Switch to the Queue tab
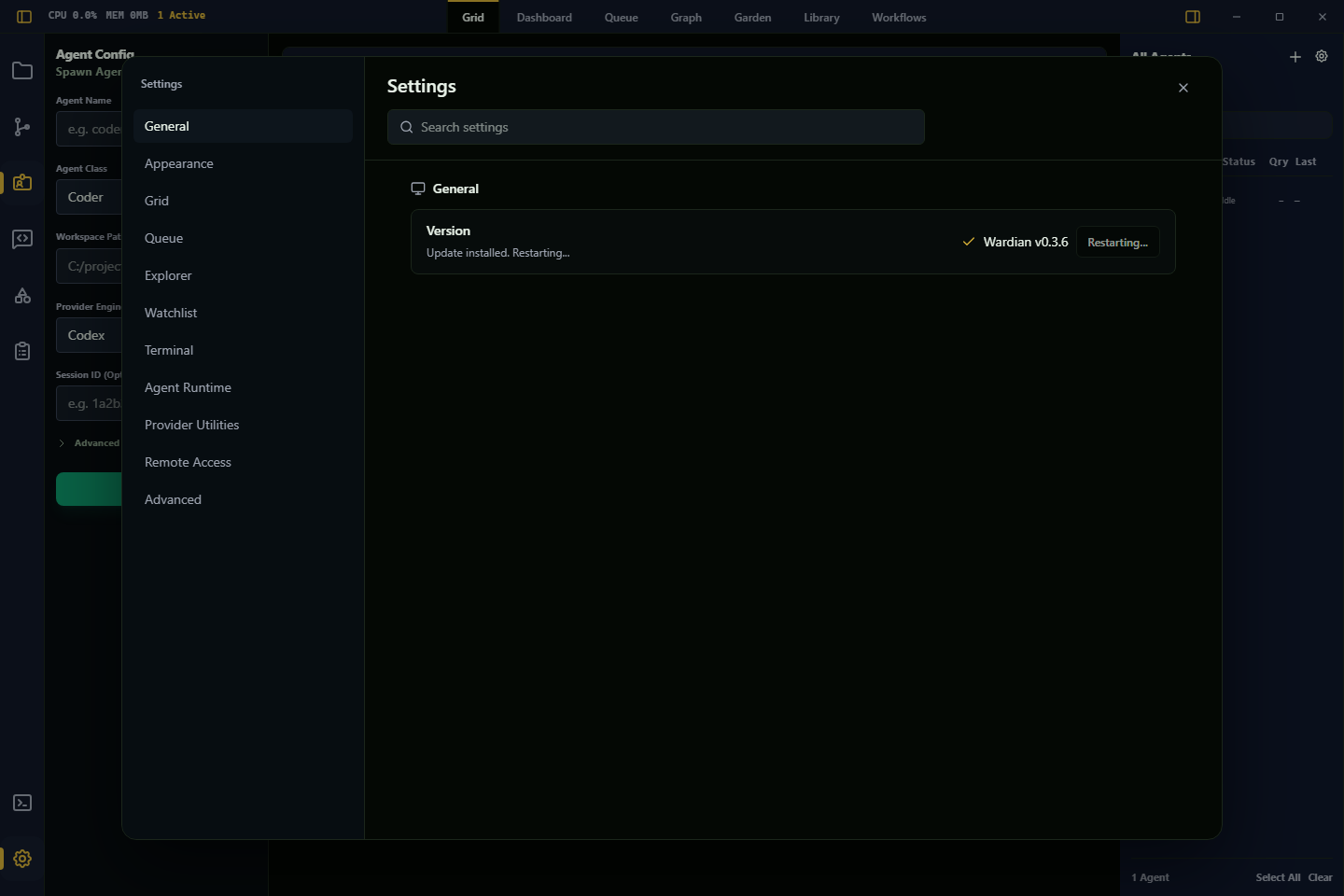Viewport: 1344px width, 896px height. (622, 17)
